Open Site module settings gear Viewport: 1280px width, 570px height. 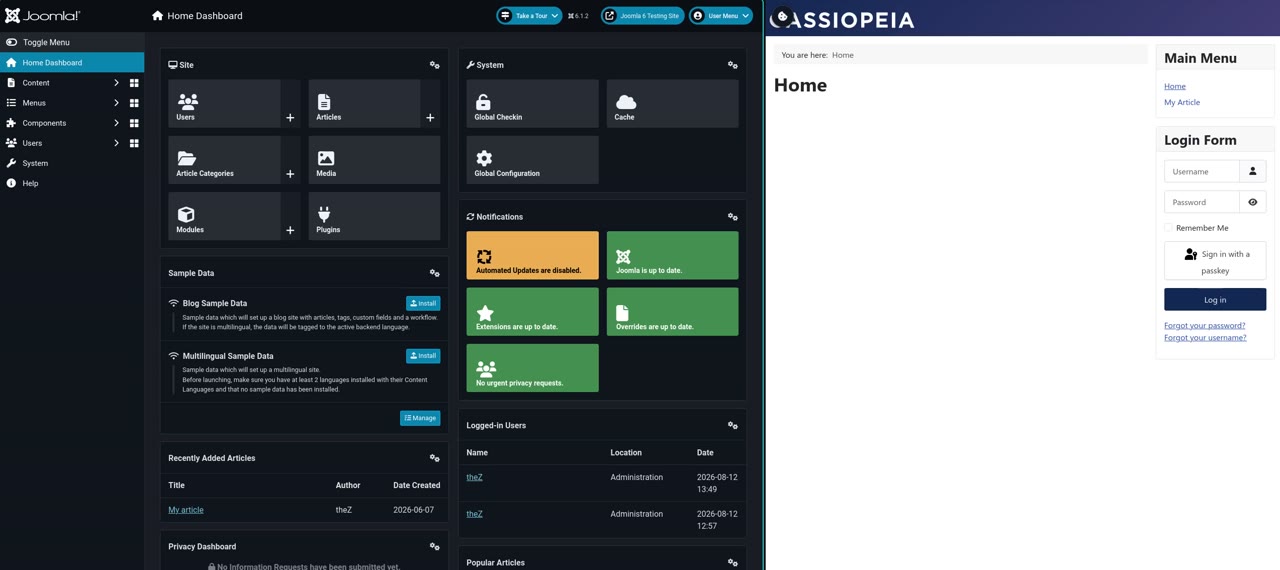point(434,65)
